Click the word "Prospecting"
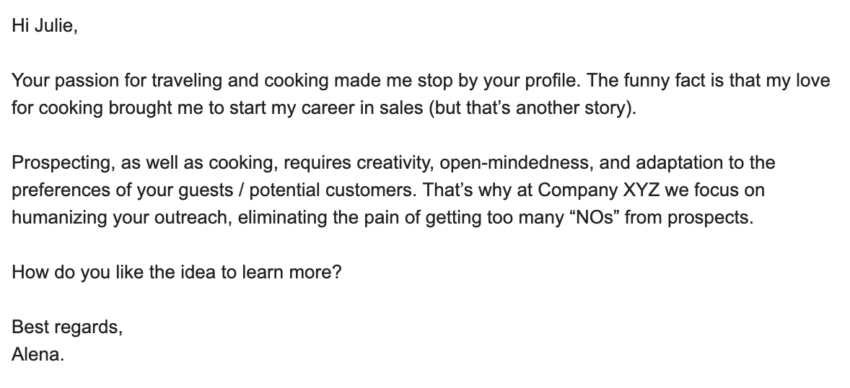The image size is (850, 388). click(63, 163)
